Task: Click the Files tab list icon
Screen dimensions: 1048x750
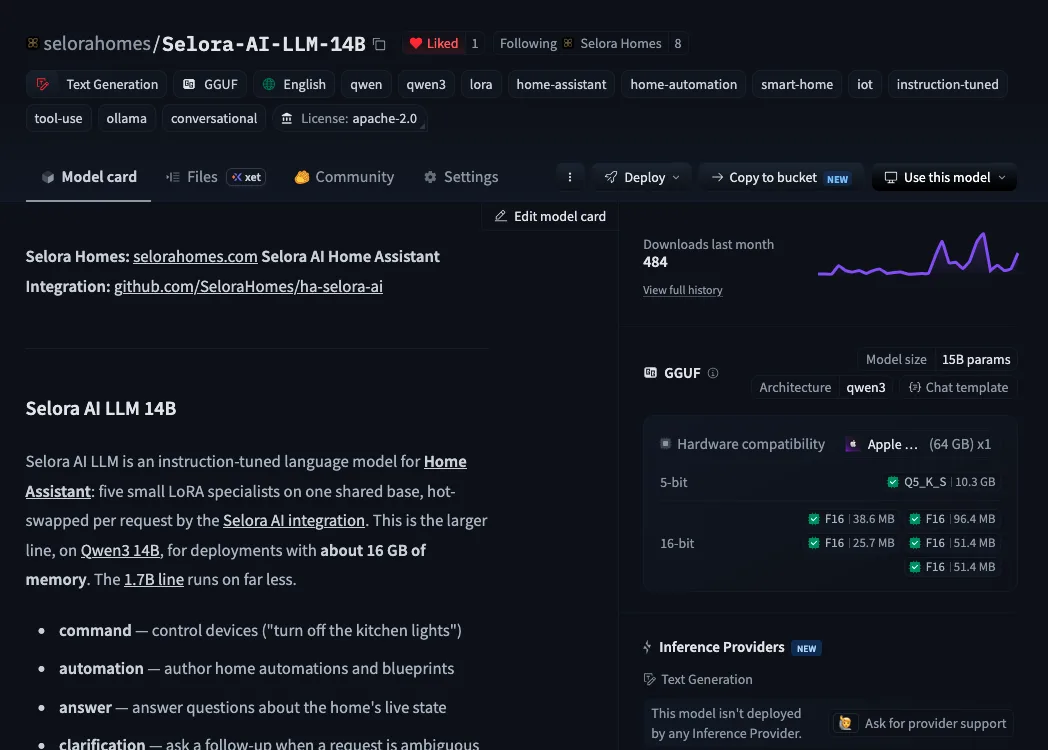Action: tap(172, 177)
